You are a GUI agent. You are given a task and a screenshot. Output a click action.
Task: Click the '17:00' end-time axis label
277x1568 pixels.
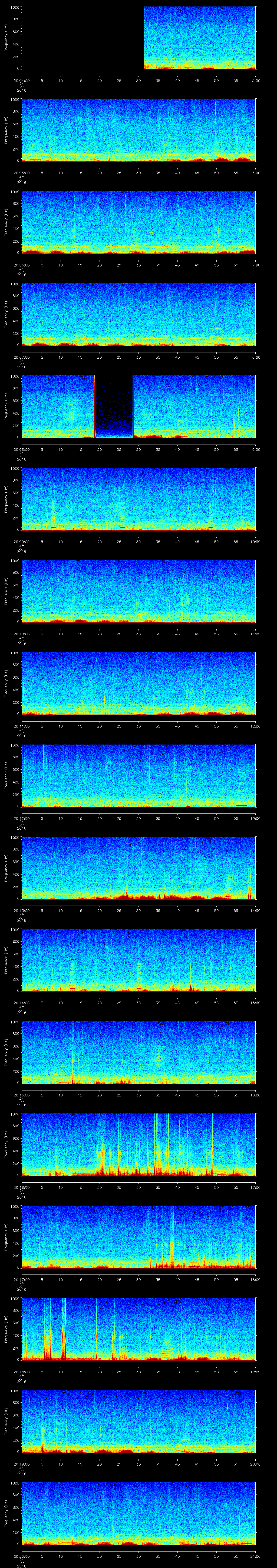(x=255, y=1187)
